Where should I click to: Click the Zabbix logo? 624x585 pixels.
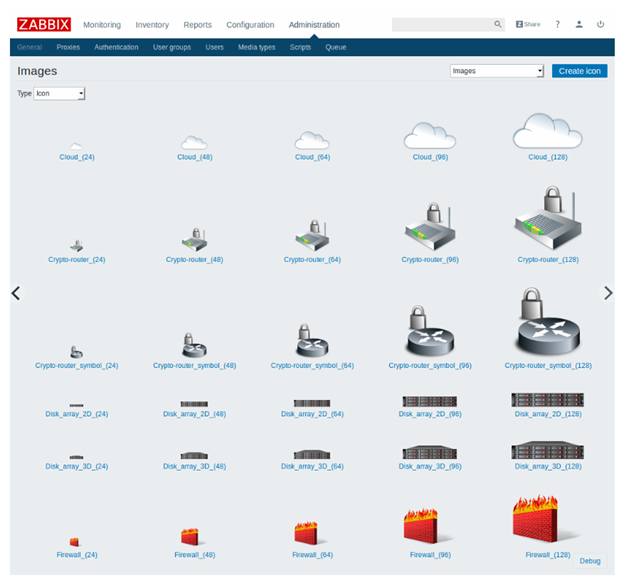tap(44, 24)
